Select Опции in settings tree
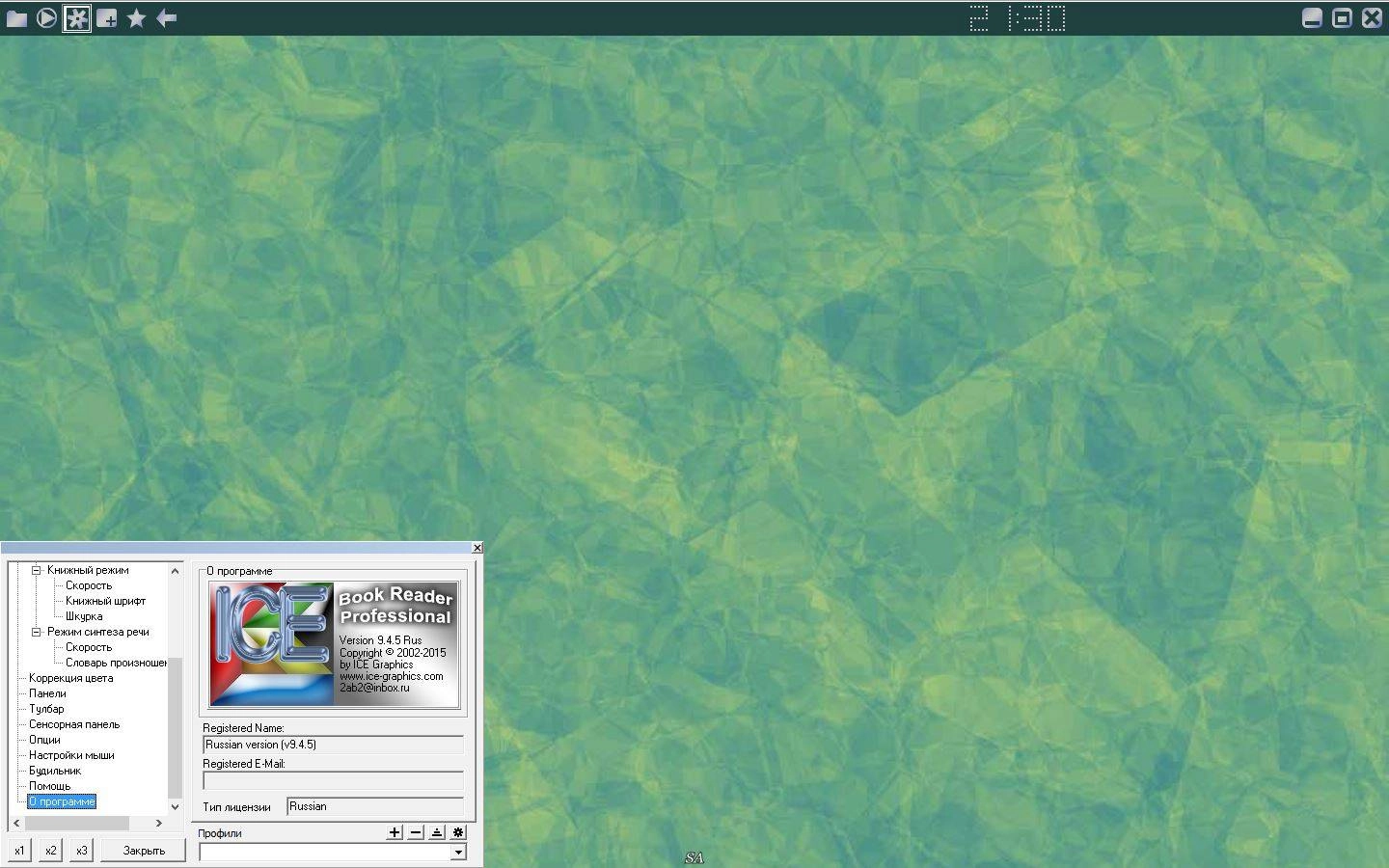The height and width of the screenshot is (868, 1389). [44, 740]
